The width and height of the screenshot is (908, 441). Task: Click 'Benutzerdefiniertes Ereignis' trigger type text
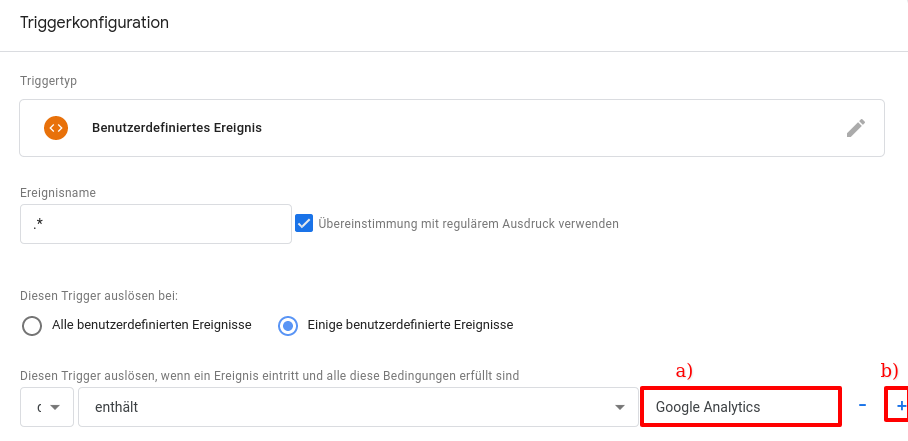176,128
